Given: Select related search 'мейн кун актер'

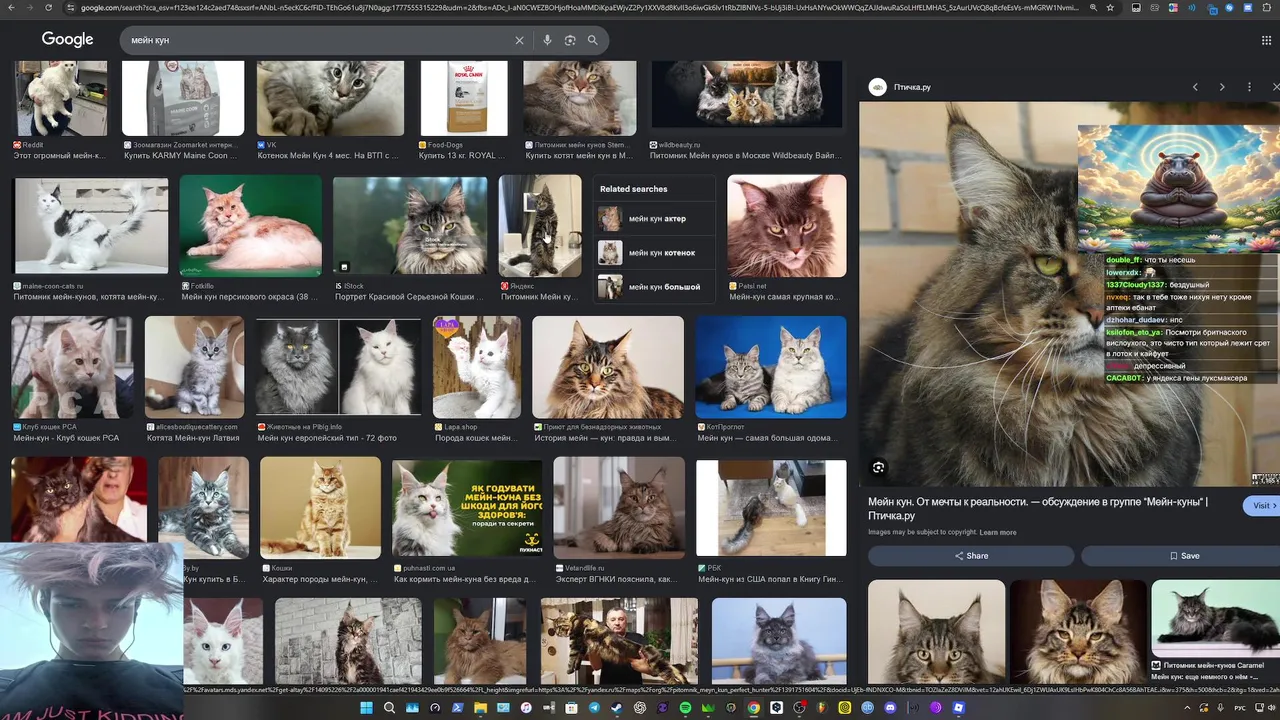Looking at the screenshot, I should point(656,219).
